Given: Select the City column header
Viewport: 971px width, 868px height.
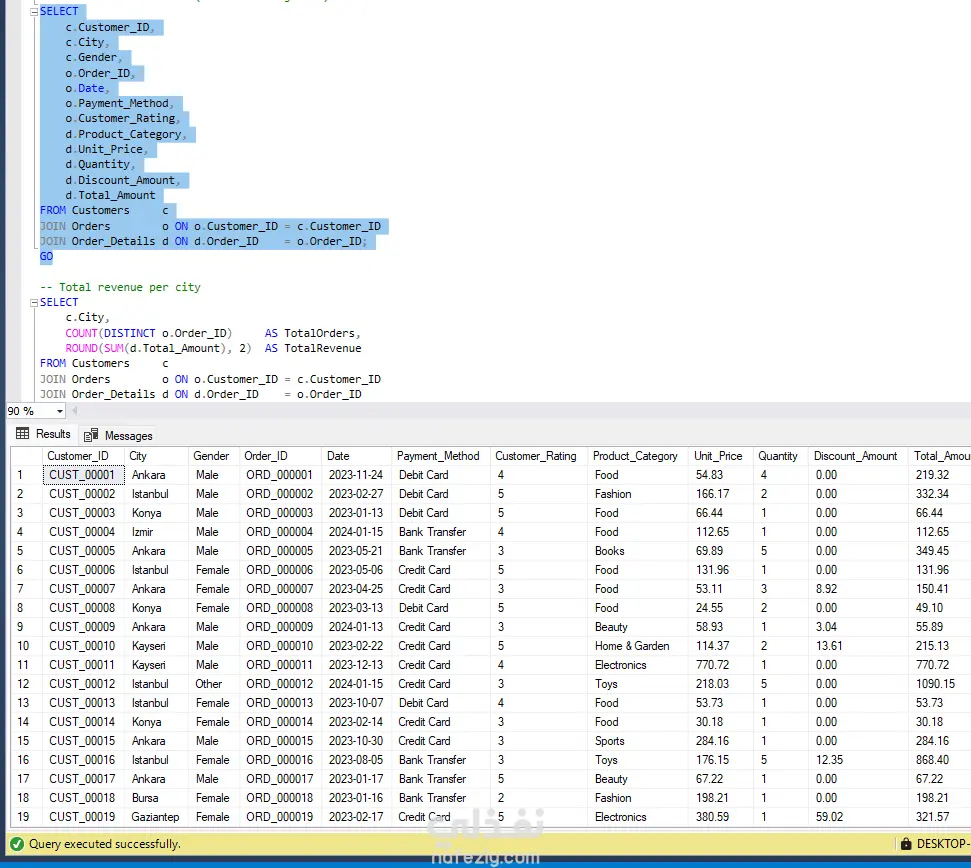Looking at the screenshot, I should [157, 456].
